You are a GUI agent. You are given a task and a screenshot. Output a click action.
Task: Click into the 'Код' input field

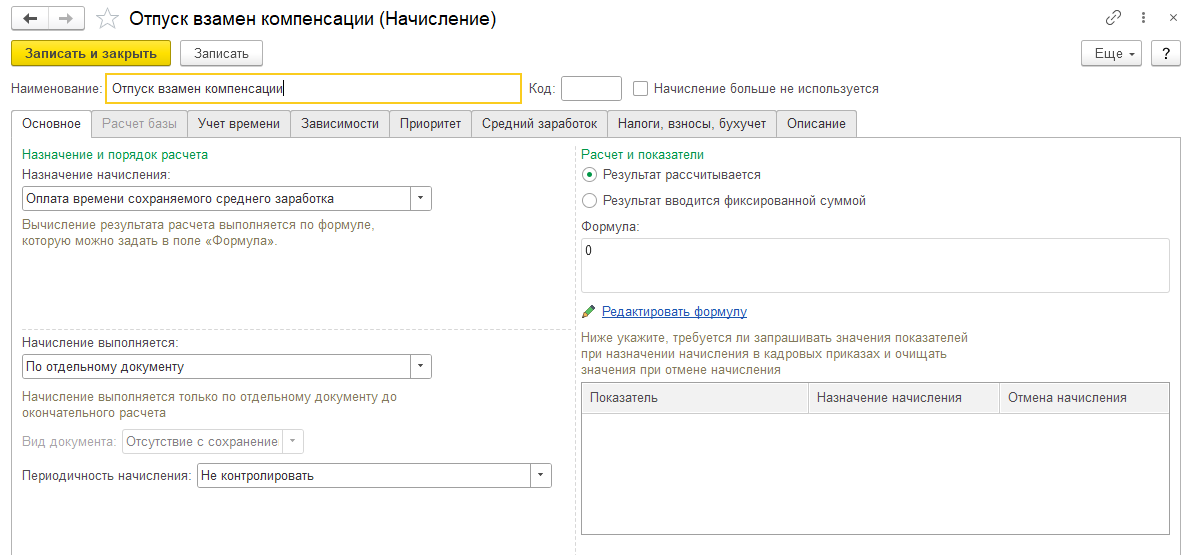tap(591, 88)
